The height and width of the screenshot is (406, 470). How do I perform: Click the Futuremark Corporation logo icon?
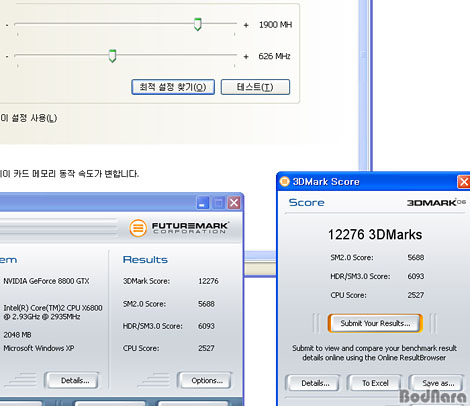[x=138, y=228]
